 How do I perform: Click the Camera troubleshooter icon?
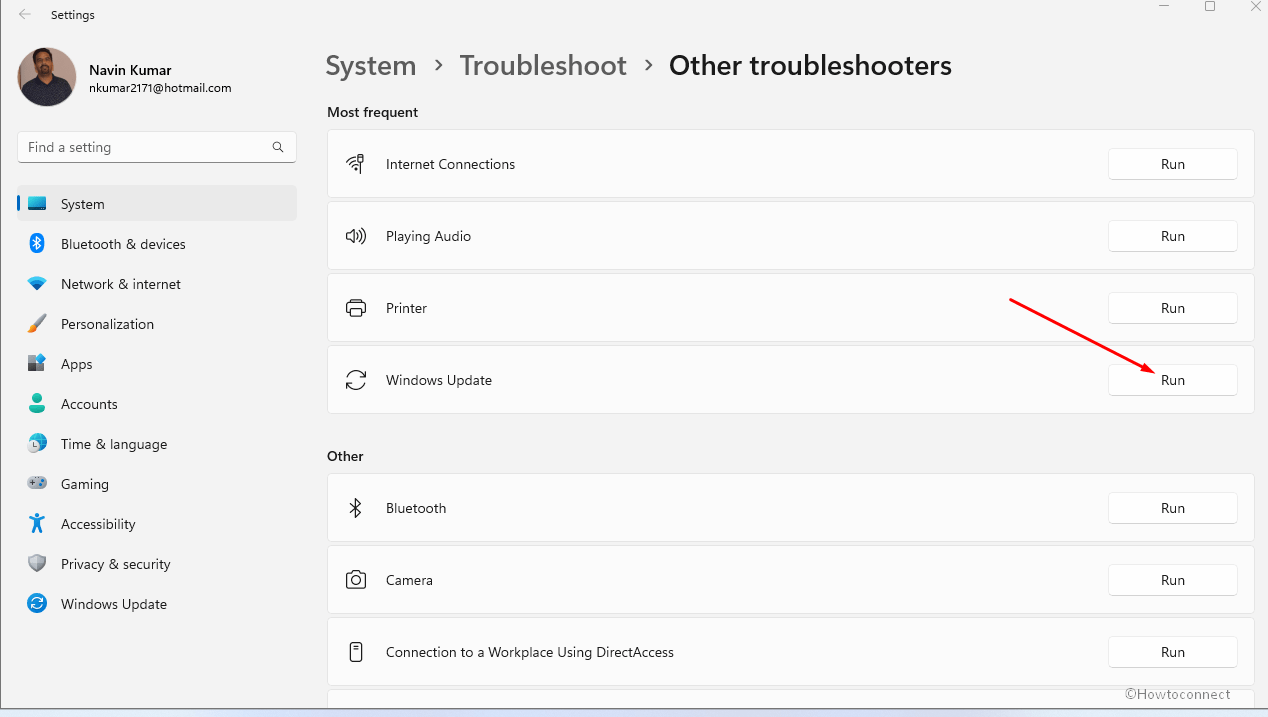tap(355, 580)
